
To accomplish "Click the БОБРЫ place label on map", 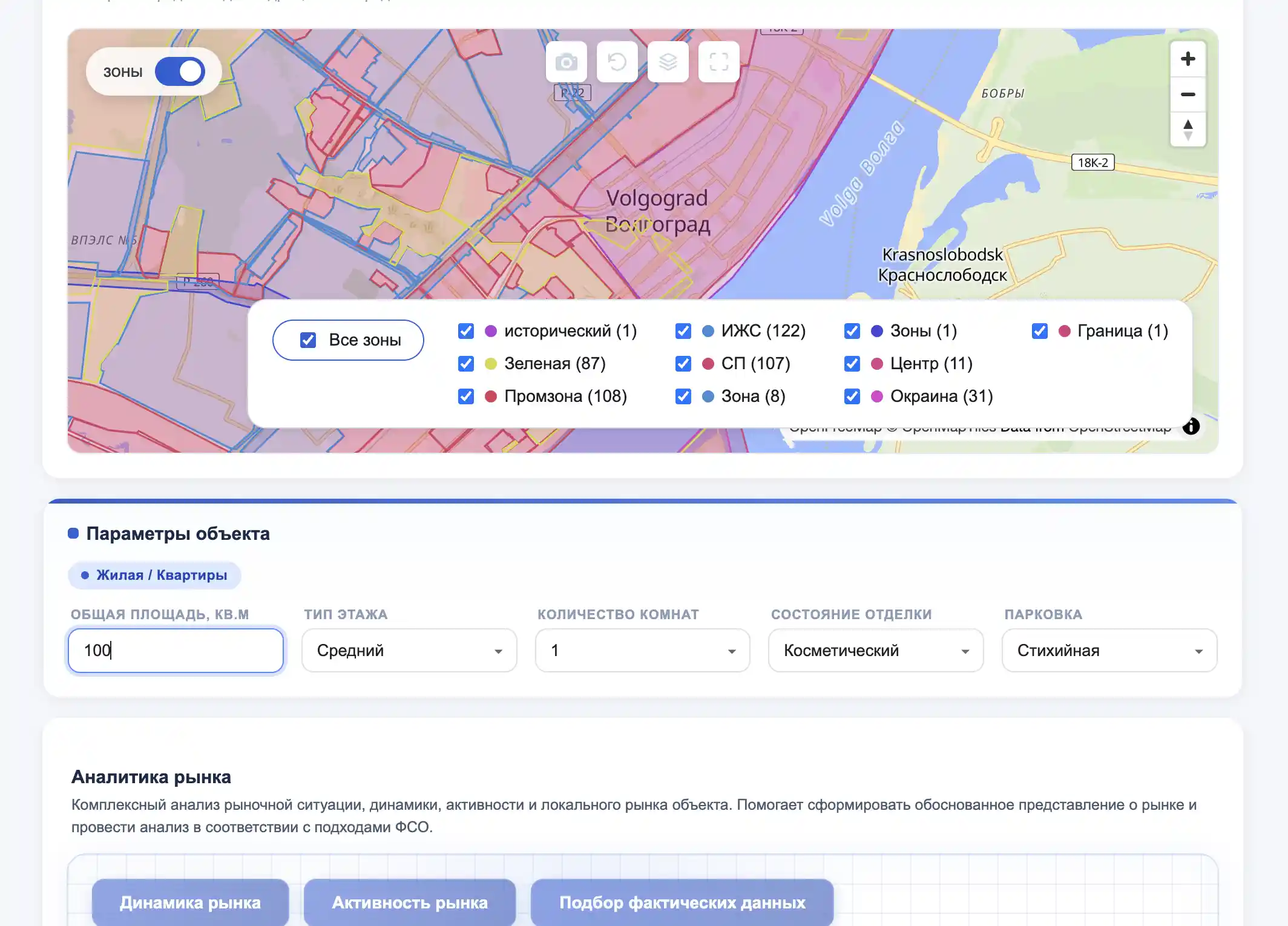I will tap(1003, 94).
